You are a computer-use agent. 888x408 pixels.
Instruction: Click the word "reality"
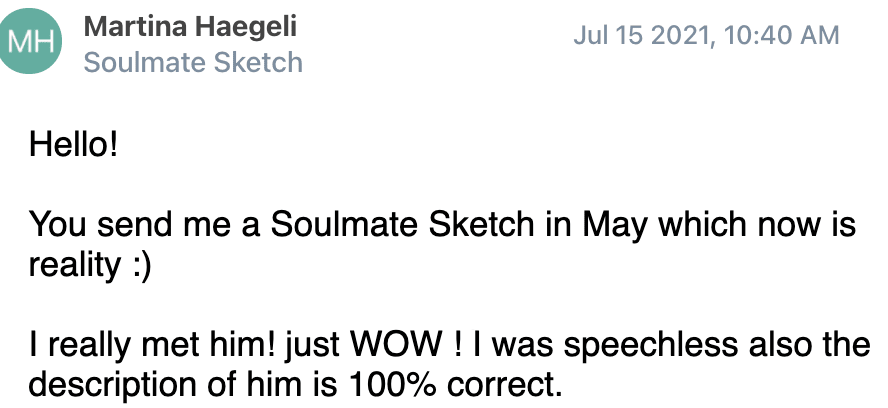pos(75,265)
